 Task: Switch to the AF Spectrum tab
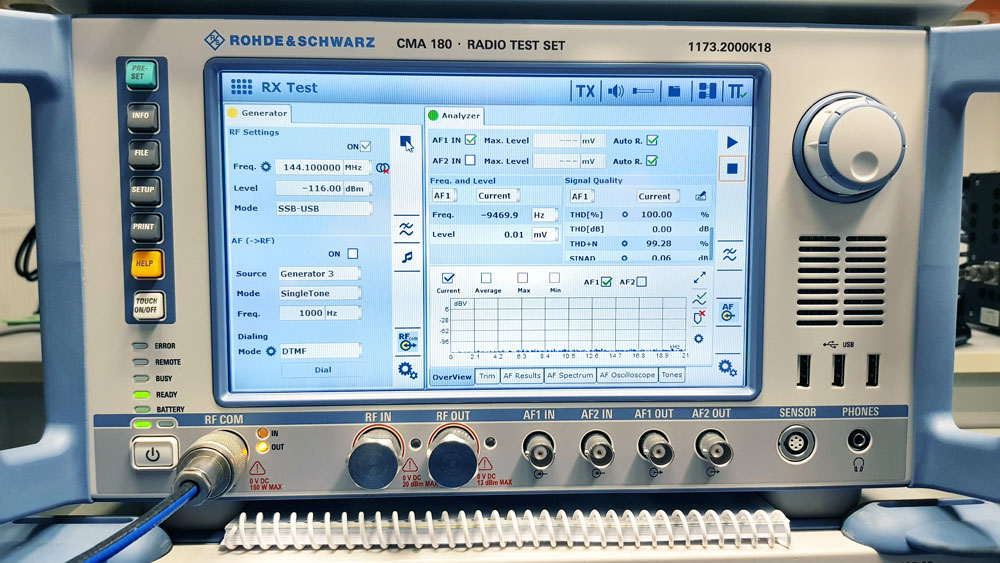[569, 376]
